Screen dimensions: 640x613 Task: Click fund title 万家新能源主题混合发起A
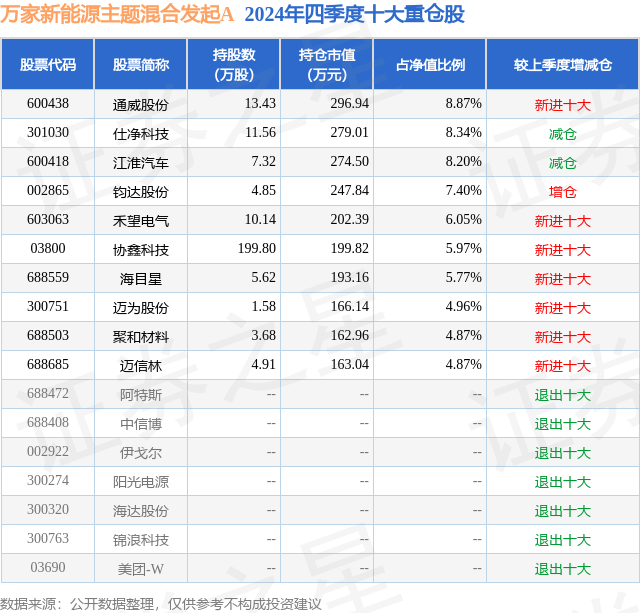tap(117, 14)
